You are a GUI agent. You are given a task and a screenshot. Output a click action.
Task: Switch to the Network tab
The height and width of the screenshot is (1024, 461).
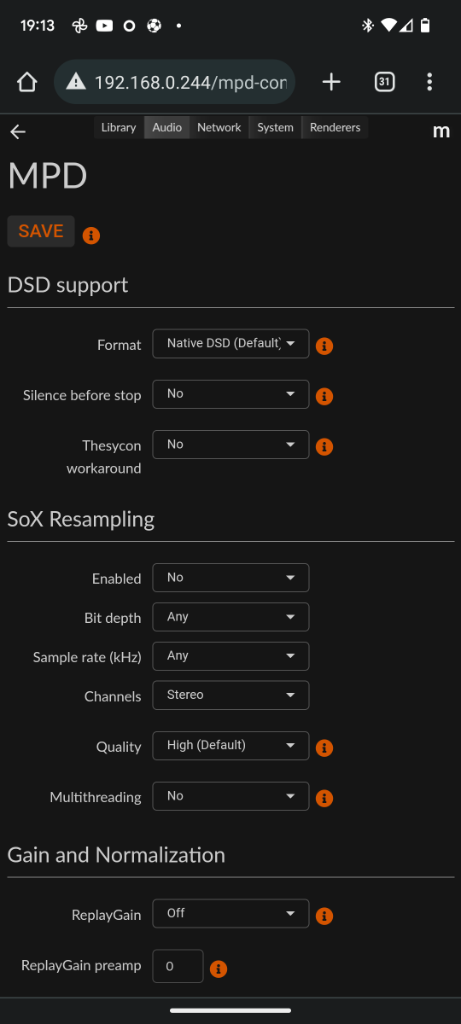219,127
